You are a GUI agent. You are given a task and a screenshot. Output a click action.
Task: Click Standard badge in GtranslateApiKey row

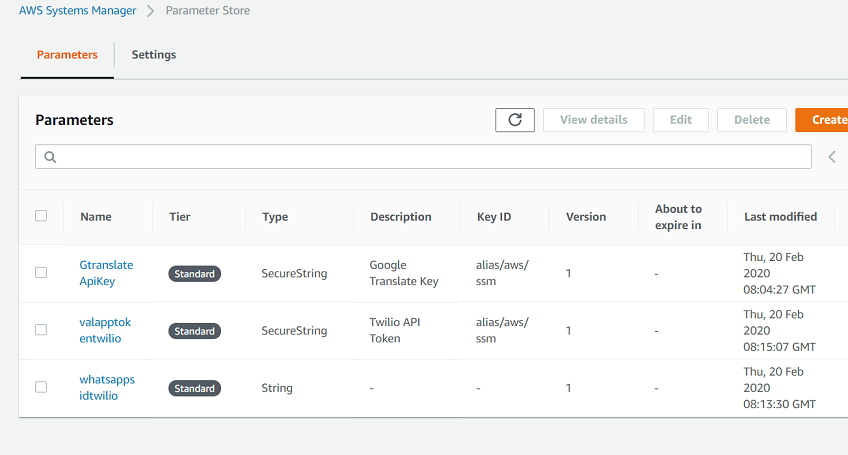194,274
